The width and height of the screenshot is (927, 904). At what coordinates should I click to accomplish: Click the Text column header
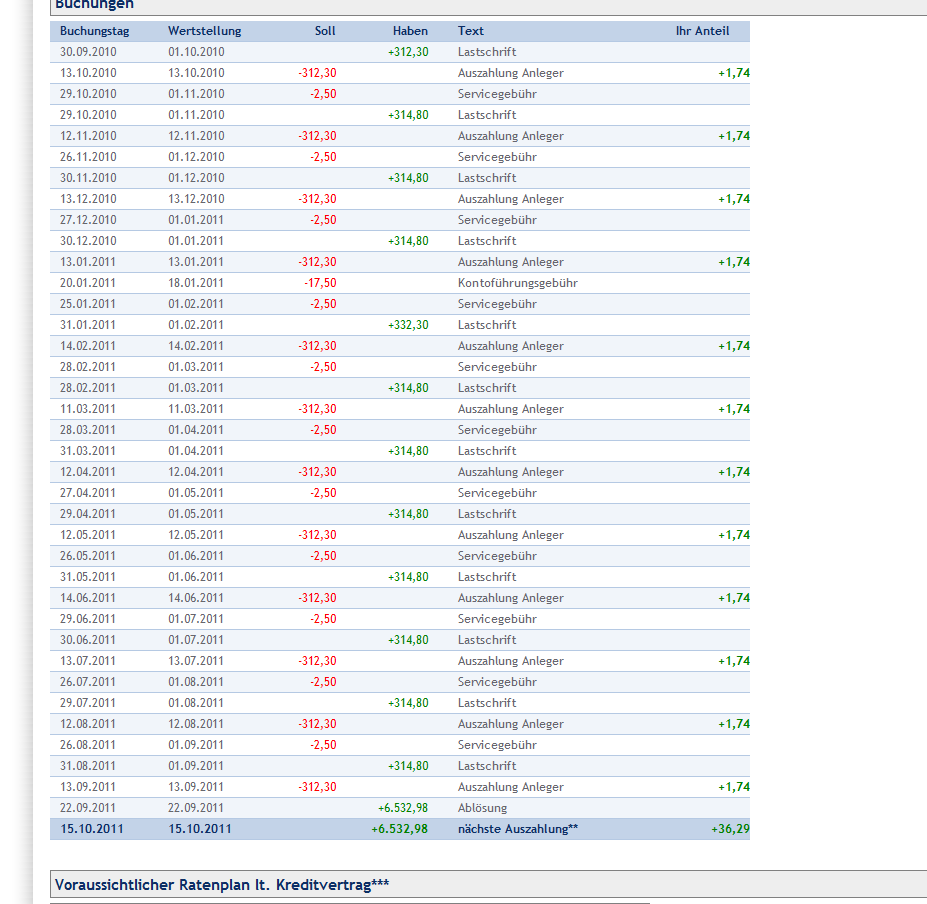click(470, 31)
